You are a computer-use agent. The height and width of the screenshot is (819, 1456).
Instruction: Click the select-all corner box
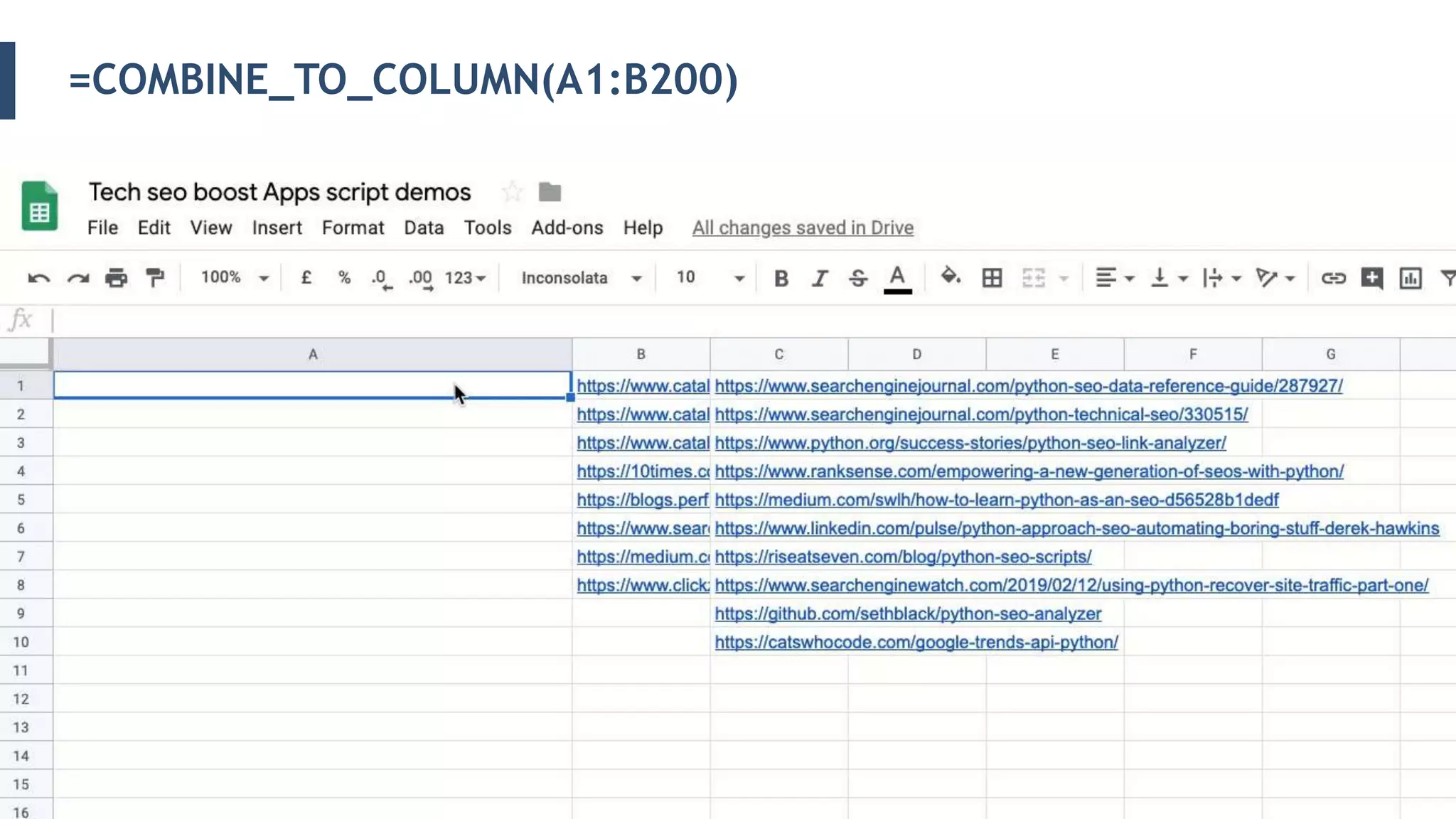[26, 353]
